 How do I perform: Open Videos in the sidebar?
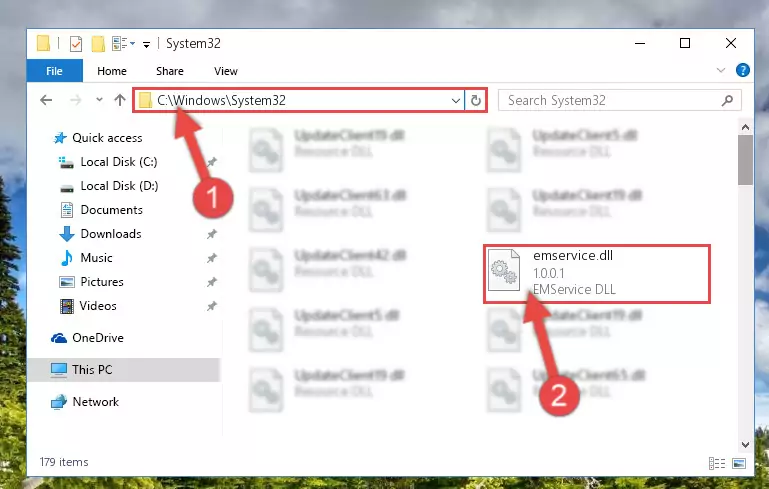98,306
